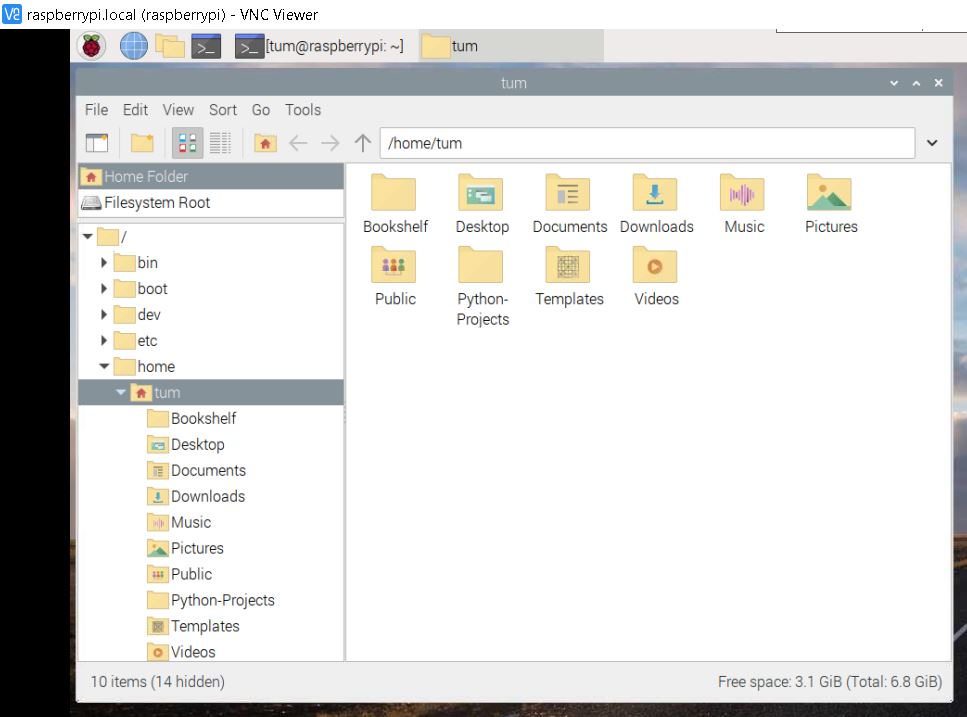Switch to detailed list view mode
967x717 pixels.
click(220, 143)
